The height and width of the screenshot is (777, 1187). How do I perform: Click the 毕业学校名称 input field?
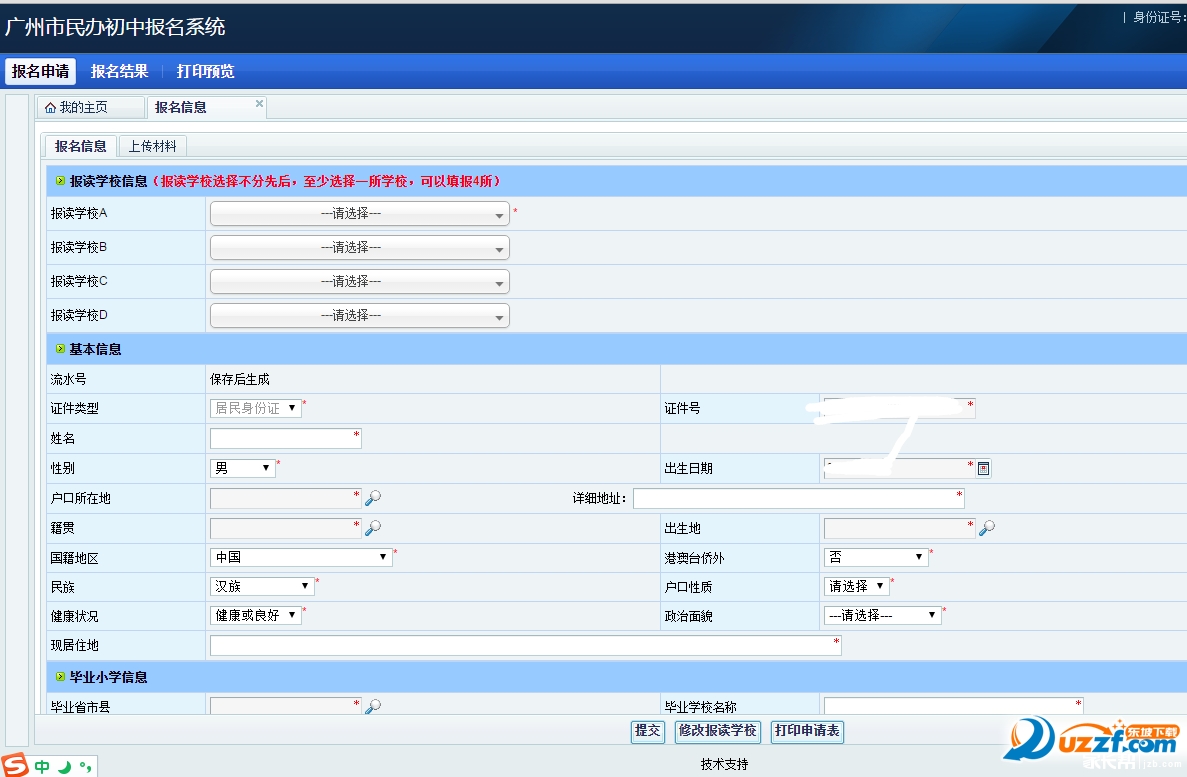click(x=954, y=706)
